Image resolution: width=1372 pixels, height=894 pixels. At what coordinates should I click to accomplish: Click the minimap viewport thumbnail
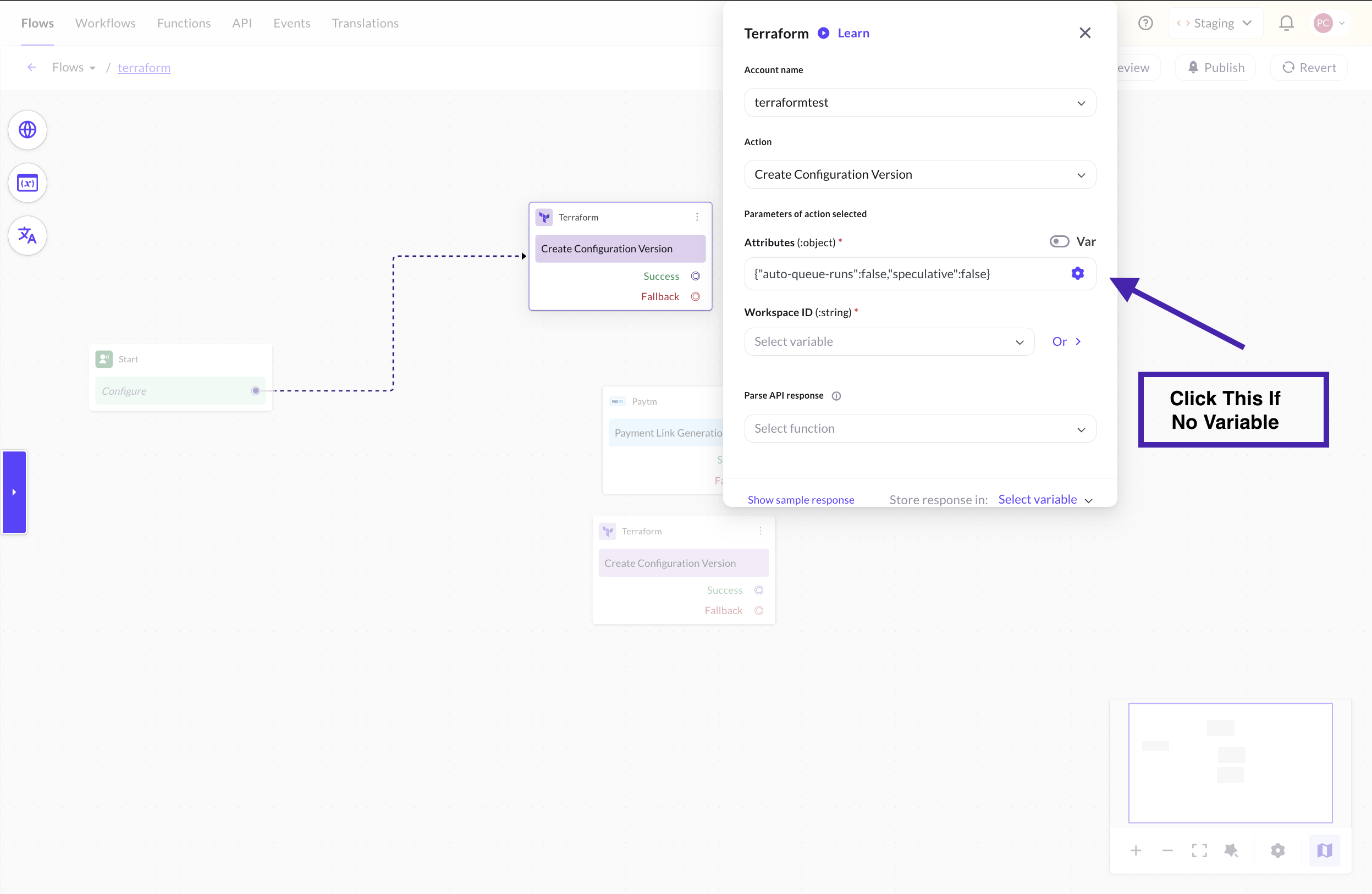pos(1230,762)
